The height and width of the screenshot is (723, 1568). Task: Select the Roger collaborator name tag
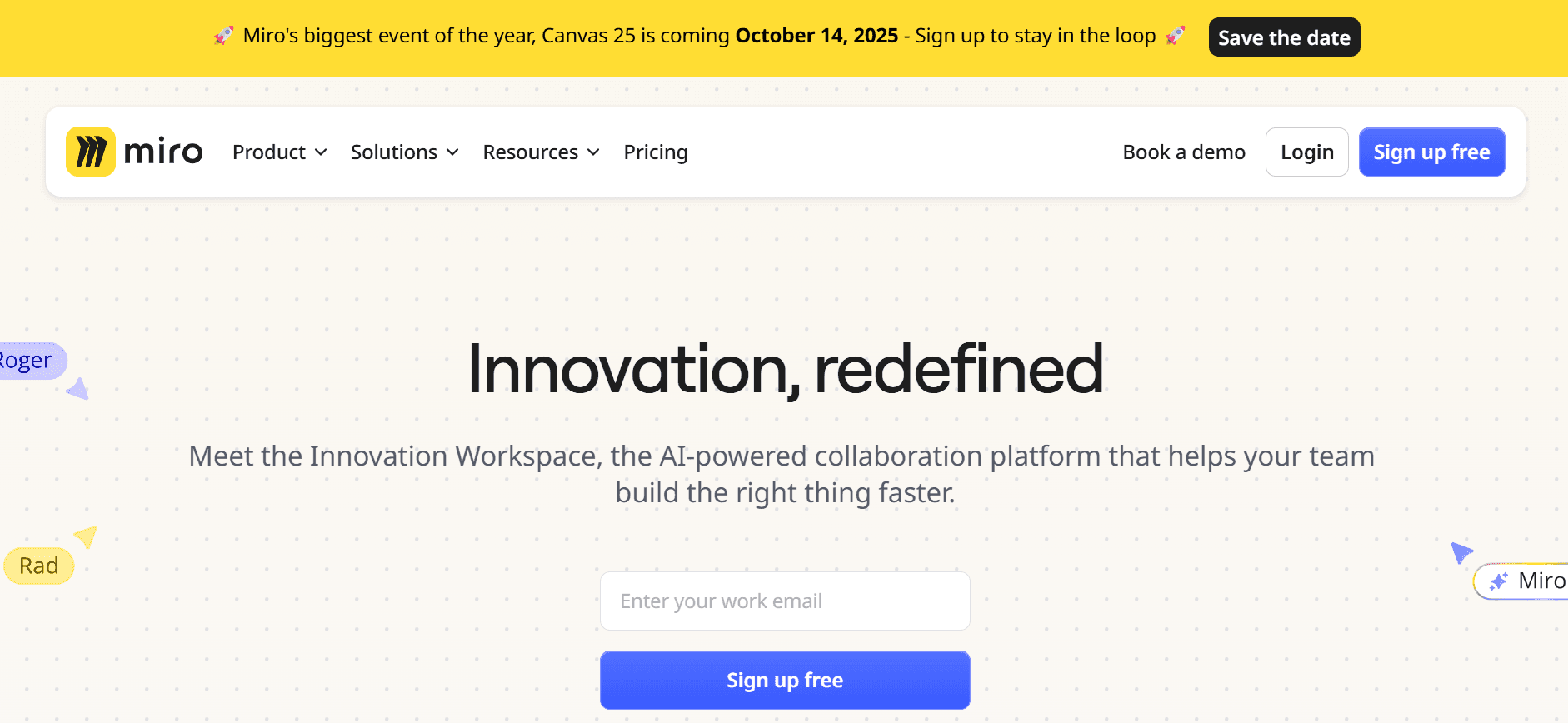[x=27, y=360]
